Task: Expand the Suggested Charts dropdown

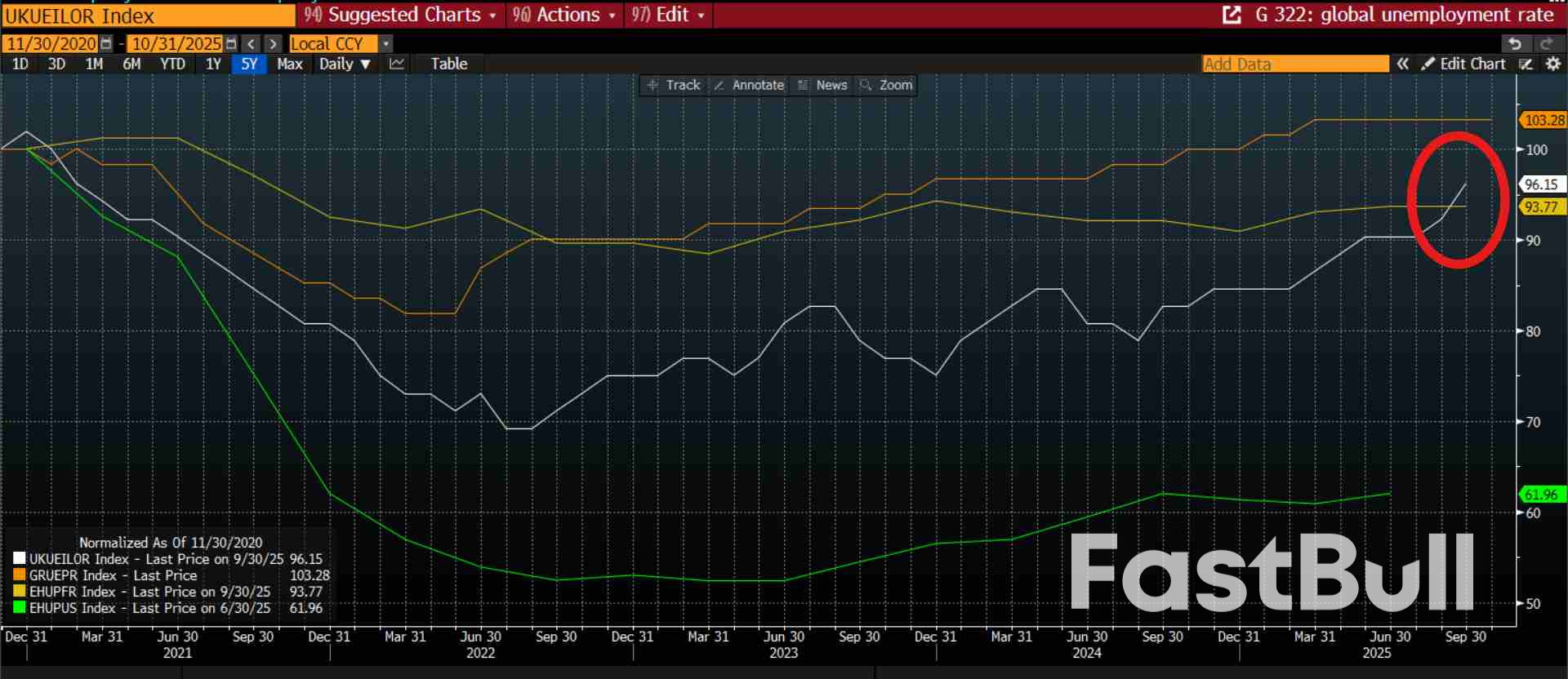Action: point(400,15)
